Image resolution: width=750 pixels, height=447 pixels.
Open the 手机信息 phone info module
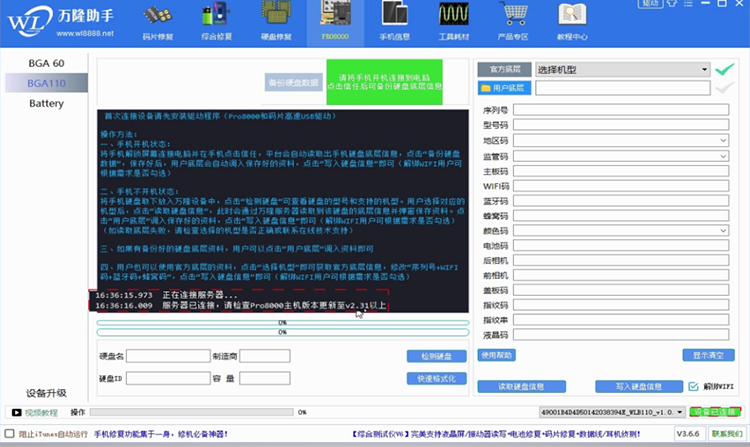[x=395, y=22]
